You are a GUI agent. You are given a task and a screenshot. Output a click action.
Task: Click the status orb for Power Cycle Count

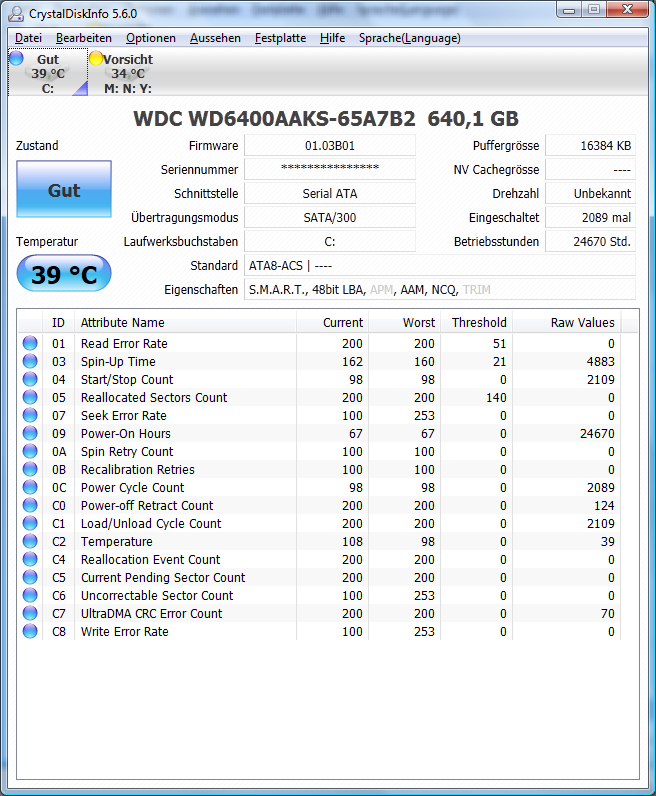30,487
